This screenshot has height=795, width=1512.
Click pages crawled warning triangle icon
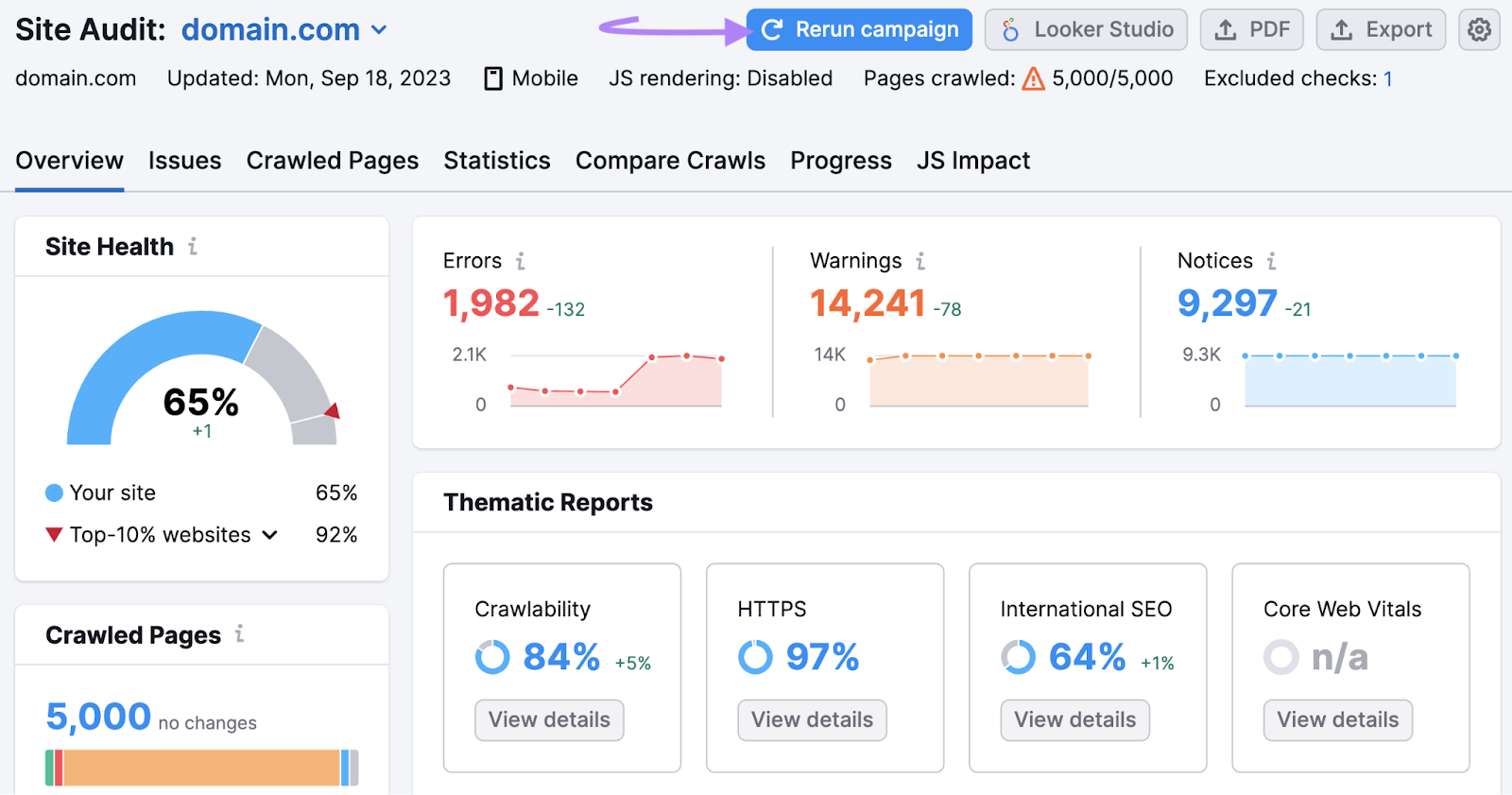click(1034, 78)
